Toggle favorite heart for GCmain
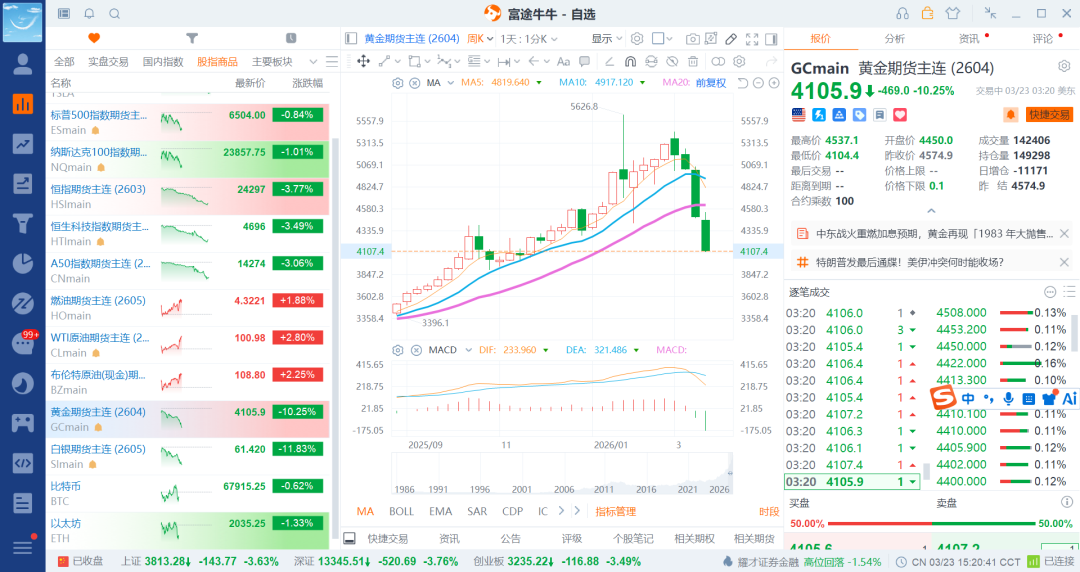Viewport: 1080px width, 572px height. point(900,115)
